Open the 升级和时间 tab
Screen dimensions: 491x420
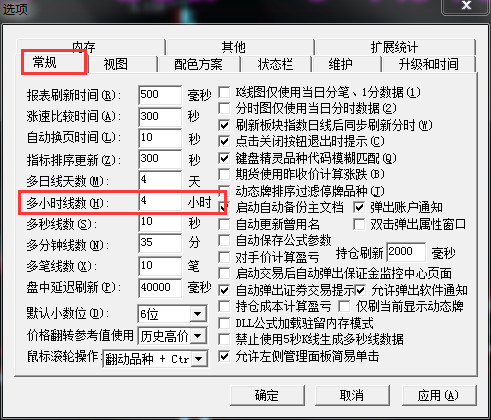click(429, 64)
